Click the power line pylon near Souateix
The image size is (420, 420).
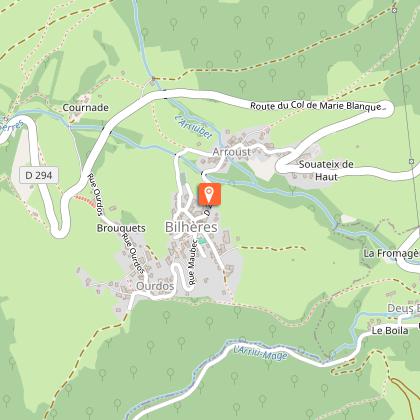412,162
